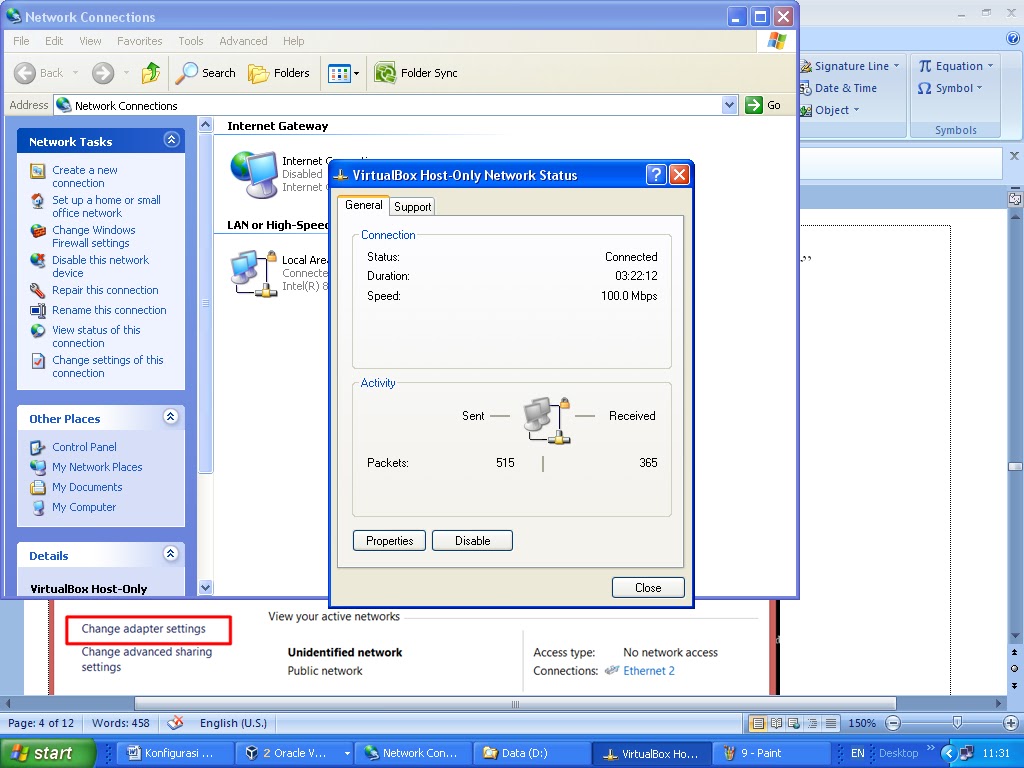Click the Ethernet 2 link in document

coord(648,671)
